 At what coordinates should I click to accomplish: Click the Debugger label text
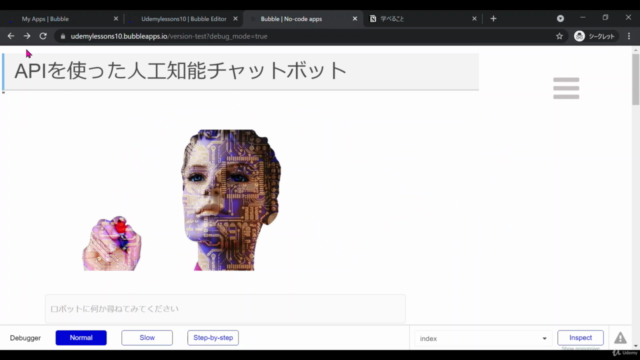point(25,338)
